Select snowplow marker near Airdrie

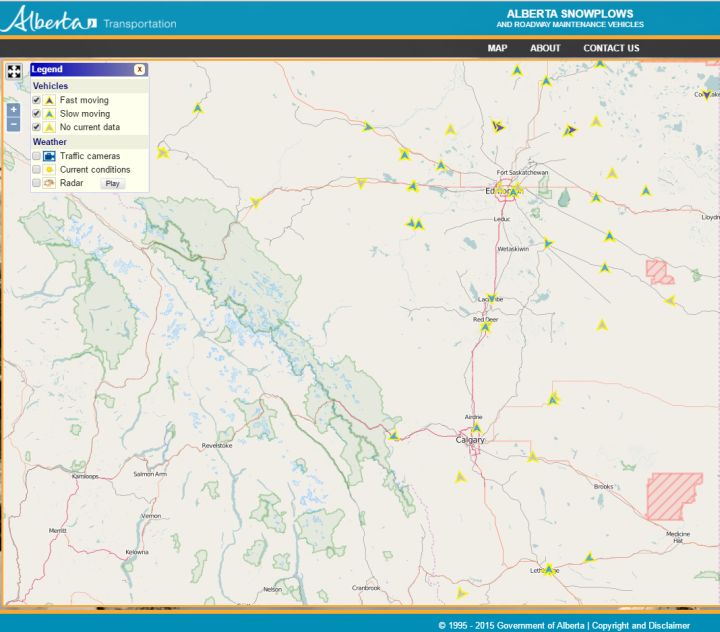(x=477, y=428)
